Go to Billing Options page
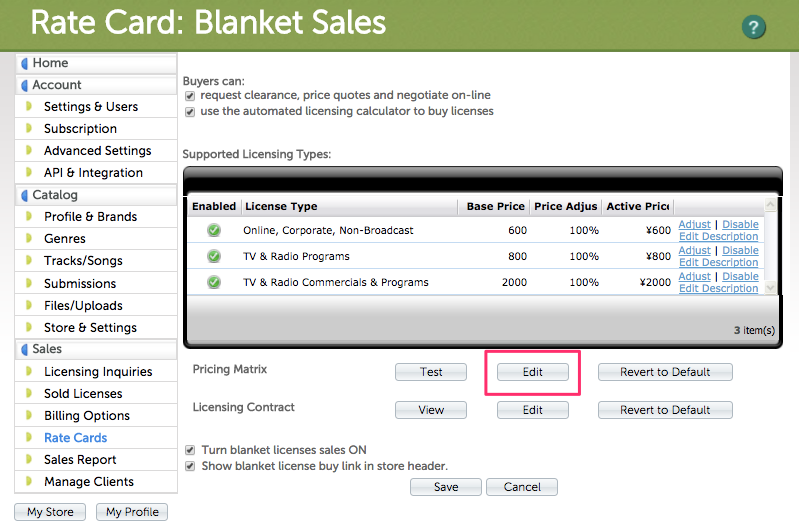The width and height of the screenshot is (799, 527). tap(87, 416)
